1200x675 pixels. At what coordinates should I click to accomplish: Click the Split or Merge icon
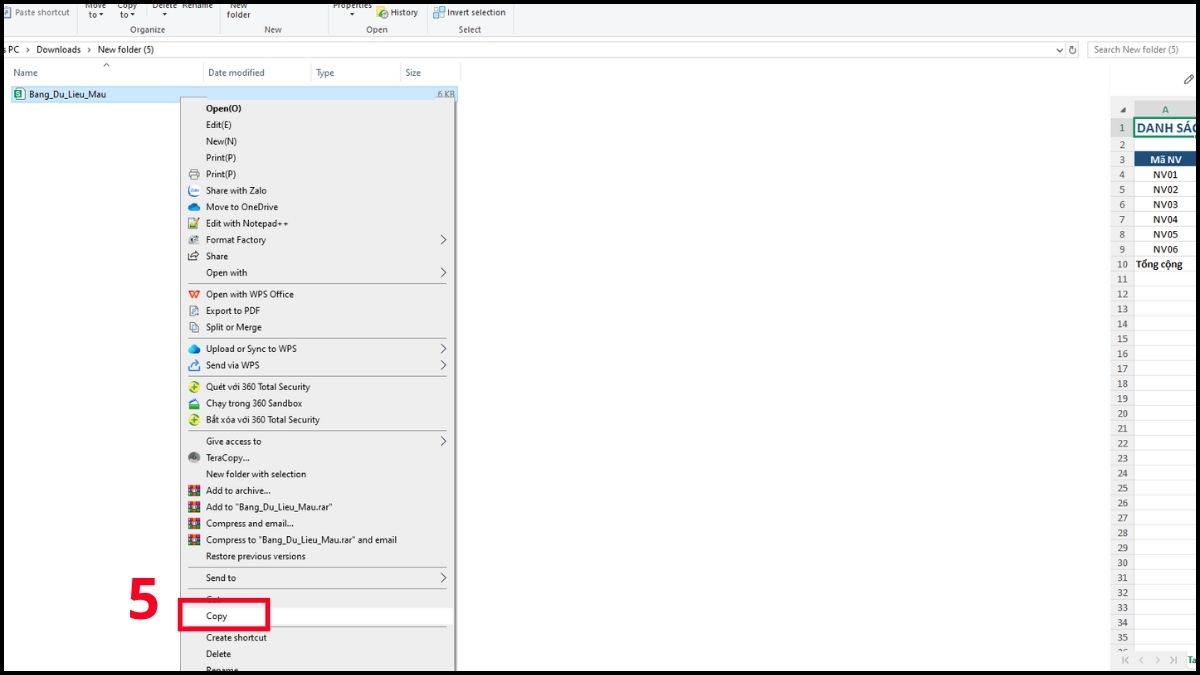coord(194,327)
